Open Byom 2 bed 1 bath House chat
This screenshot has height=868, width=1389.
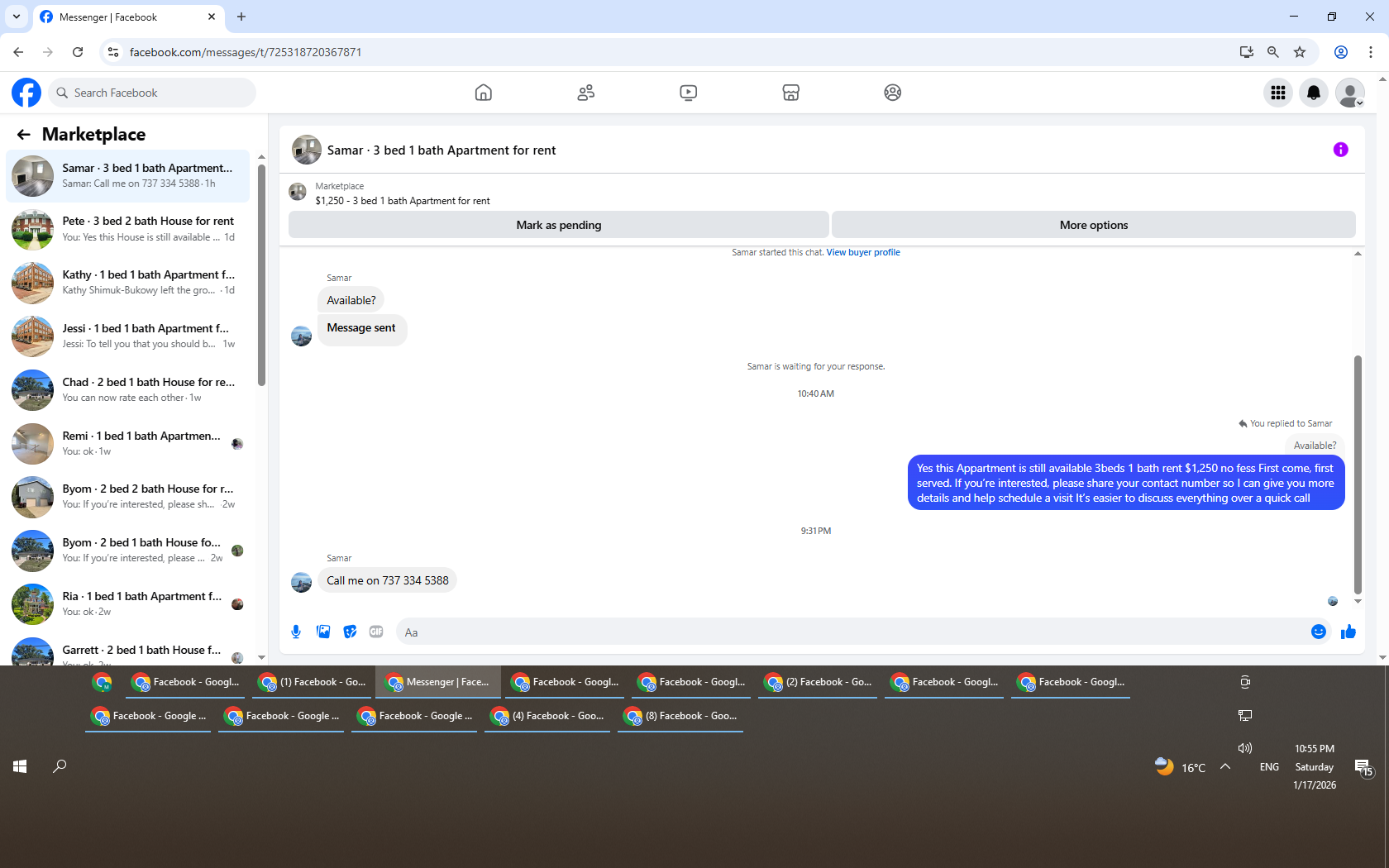click(127, 551)
